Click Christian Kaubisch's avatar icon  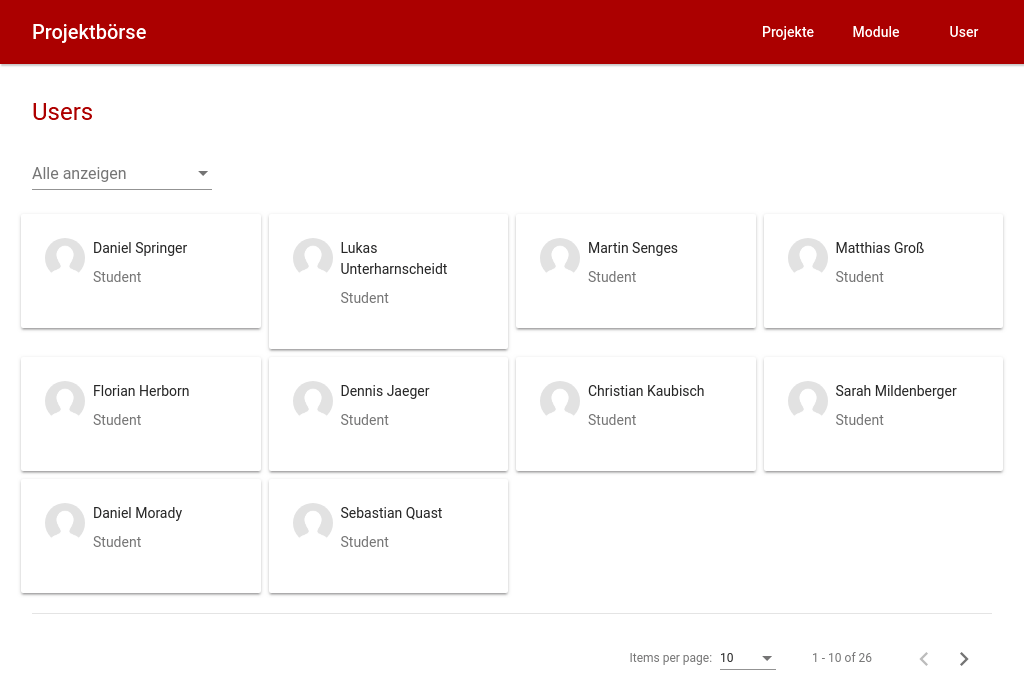[560, 401]
